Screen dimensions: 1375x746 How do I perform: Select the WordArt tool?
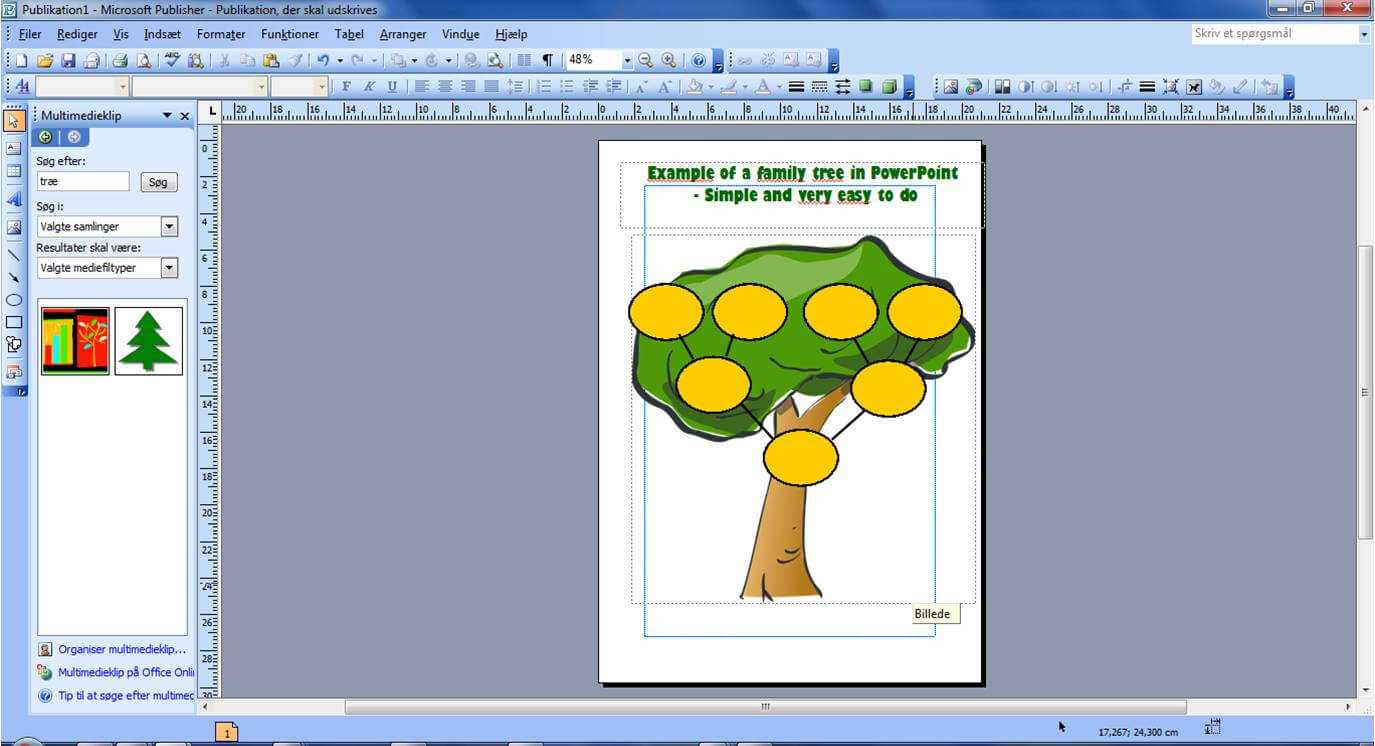click(14, 199)
